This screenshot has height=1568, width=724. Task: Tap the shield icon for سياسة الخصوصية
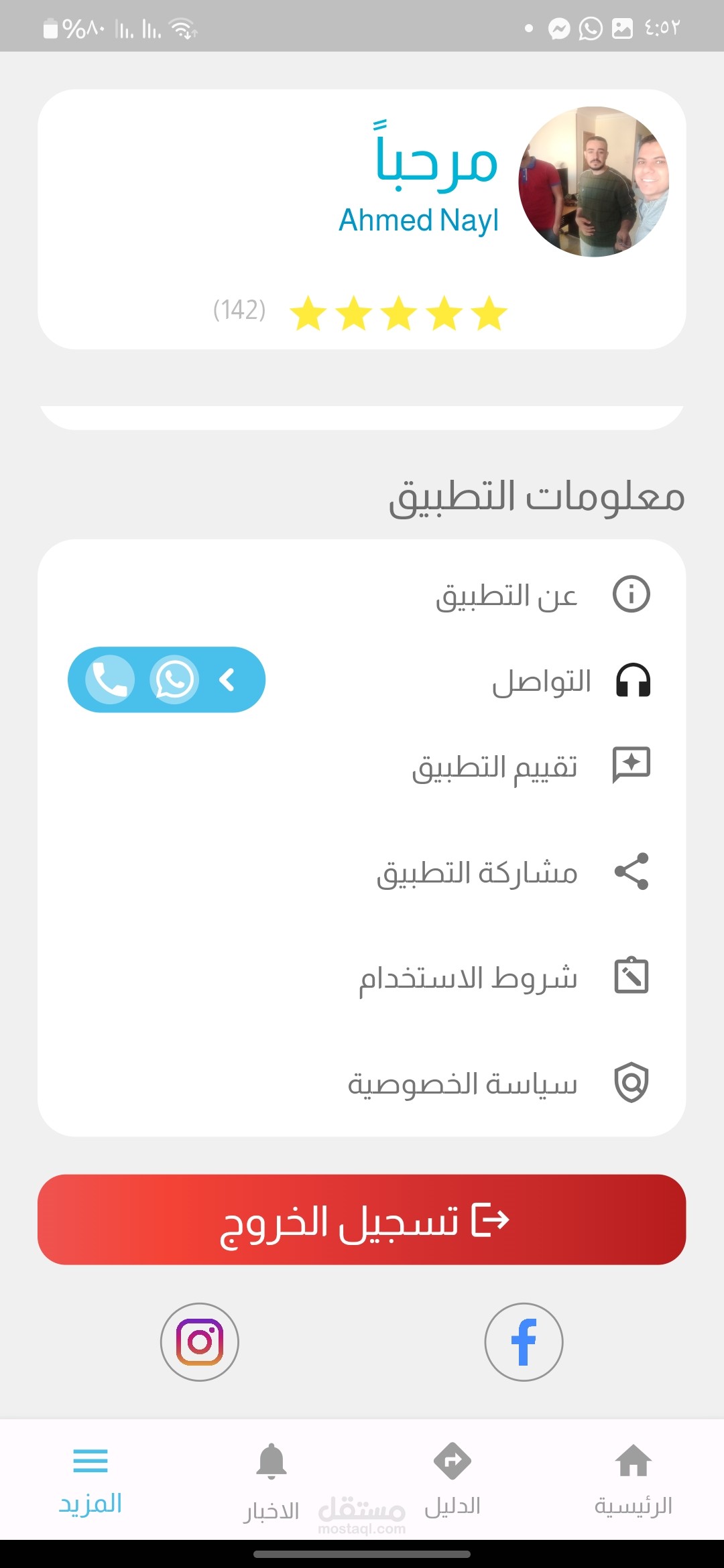pyautogui.click(x=631, y=1082)
